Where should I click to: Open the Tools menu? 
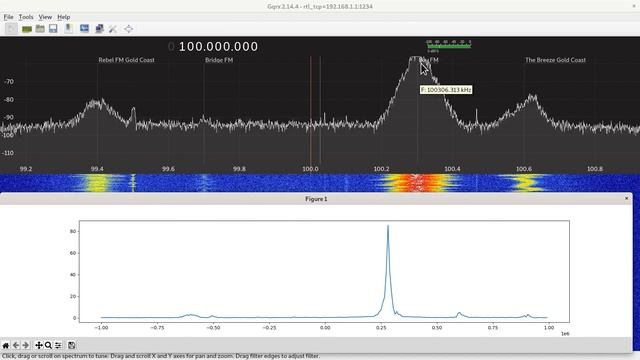coord(26,17)
